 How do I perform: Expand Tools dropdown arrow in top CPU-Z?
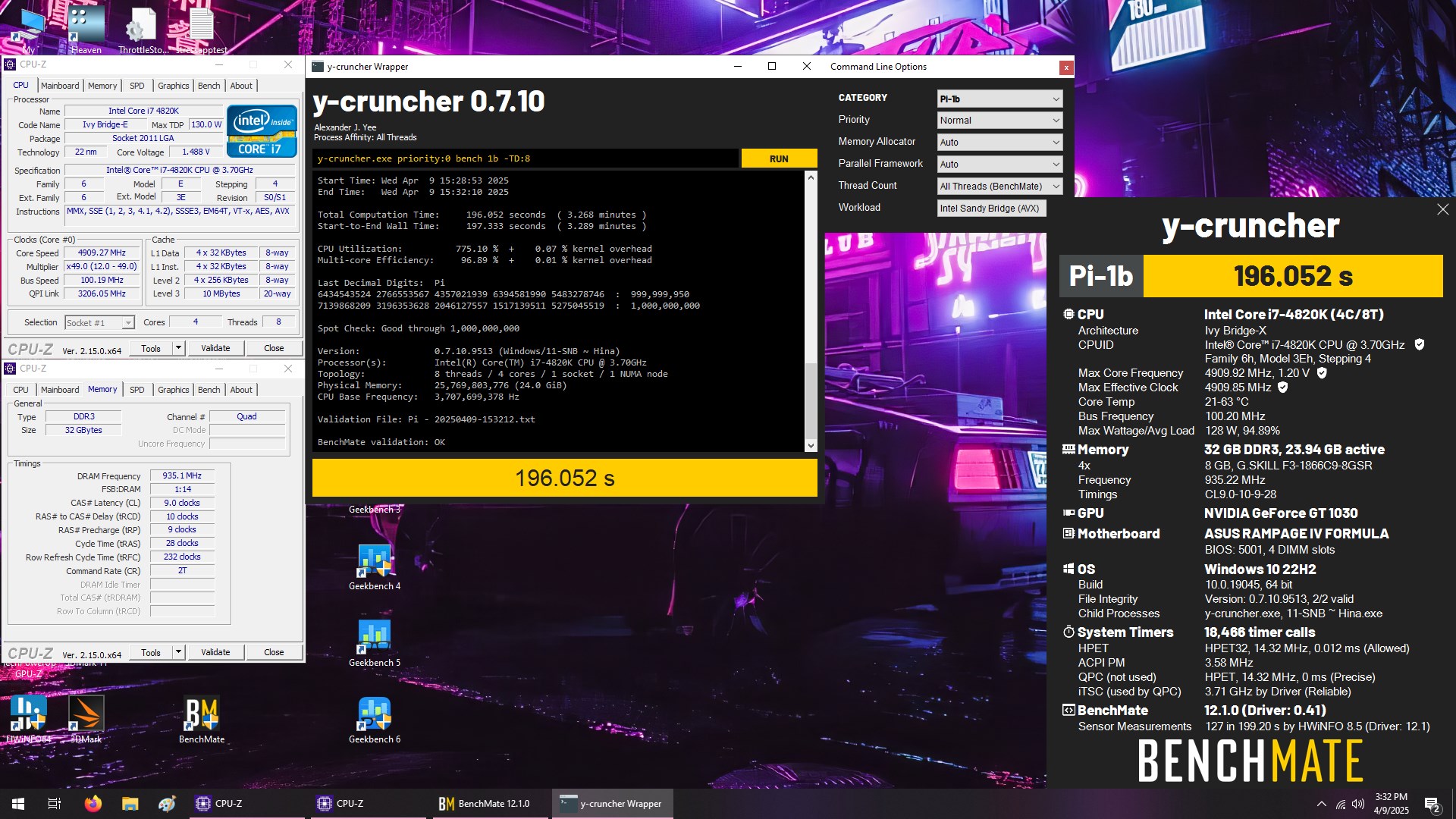coord(178,348)
